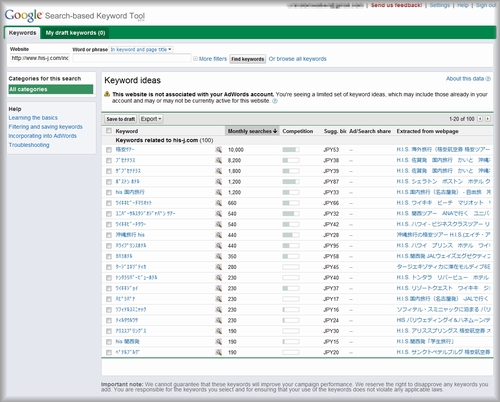Toggle the select-all checkbox in Keyword header
Viewport: 500px width, 402px height.
pos(109,131)
